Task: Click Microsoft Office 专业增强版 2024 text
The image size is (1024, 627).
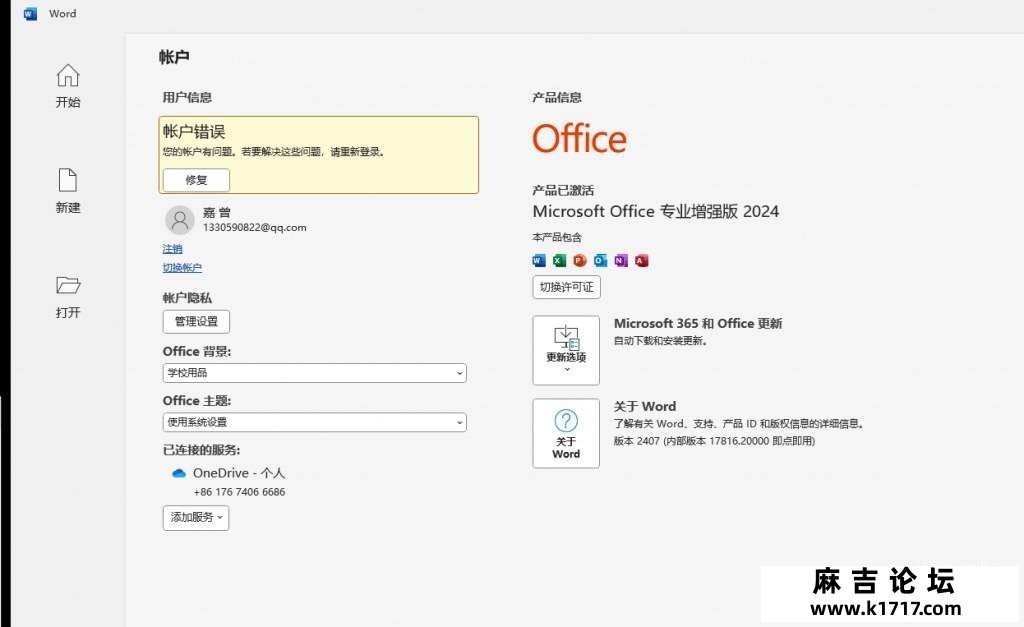Action: click(x=656, y=212)
